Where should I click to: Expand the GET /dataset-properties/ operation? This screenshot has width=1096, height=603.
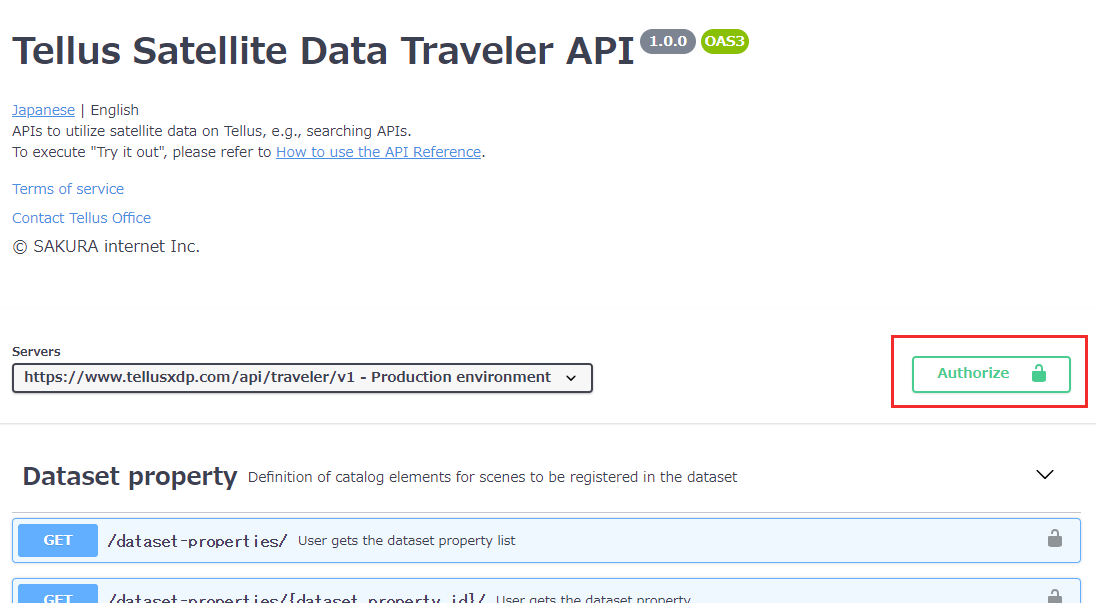(x=547, y=540)
